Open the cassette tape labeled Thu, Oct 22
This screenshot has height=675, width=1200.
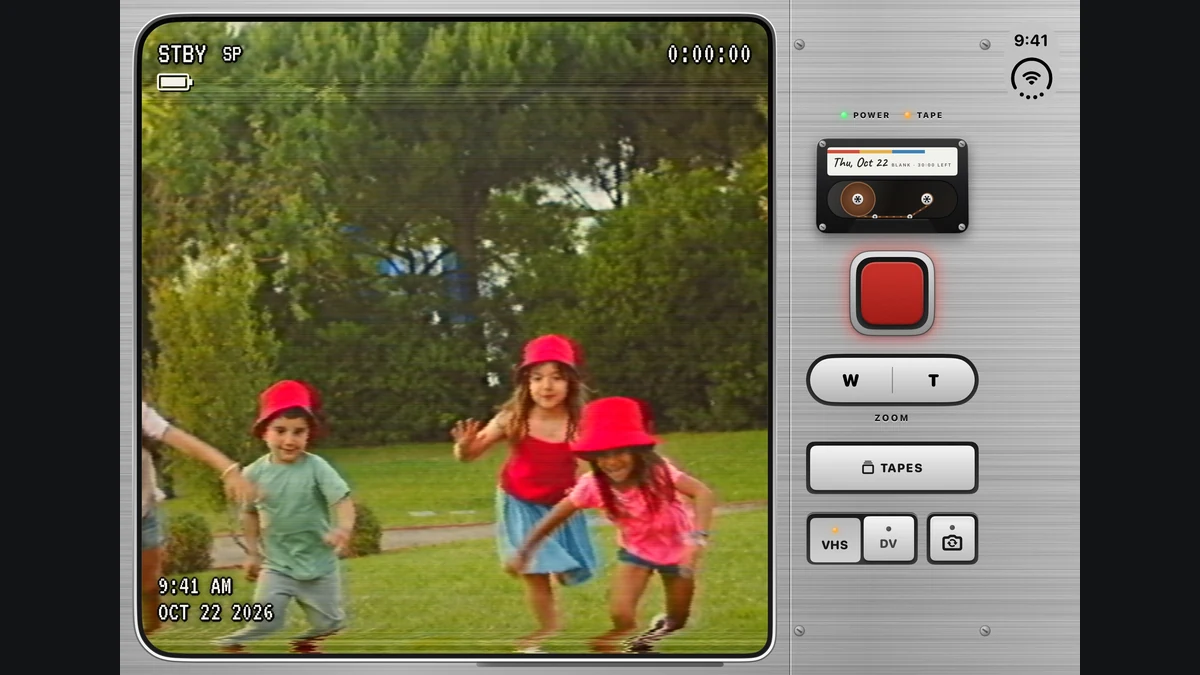point(892,186)
